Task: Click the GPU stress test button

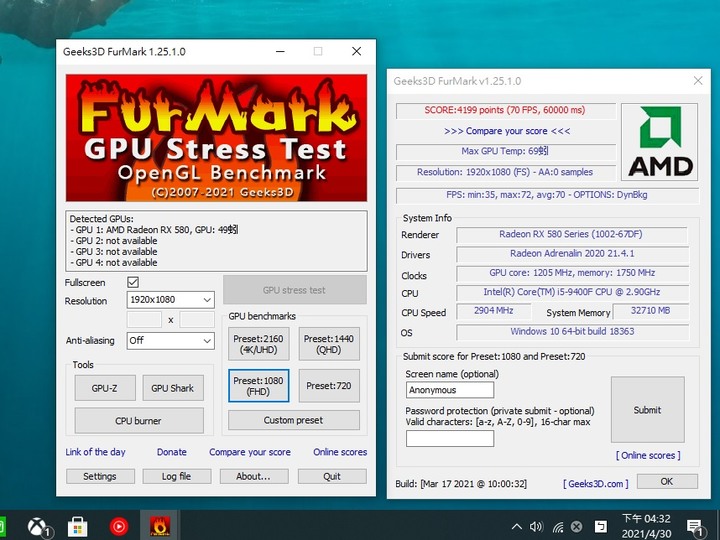Action: coord(294,290)
